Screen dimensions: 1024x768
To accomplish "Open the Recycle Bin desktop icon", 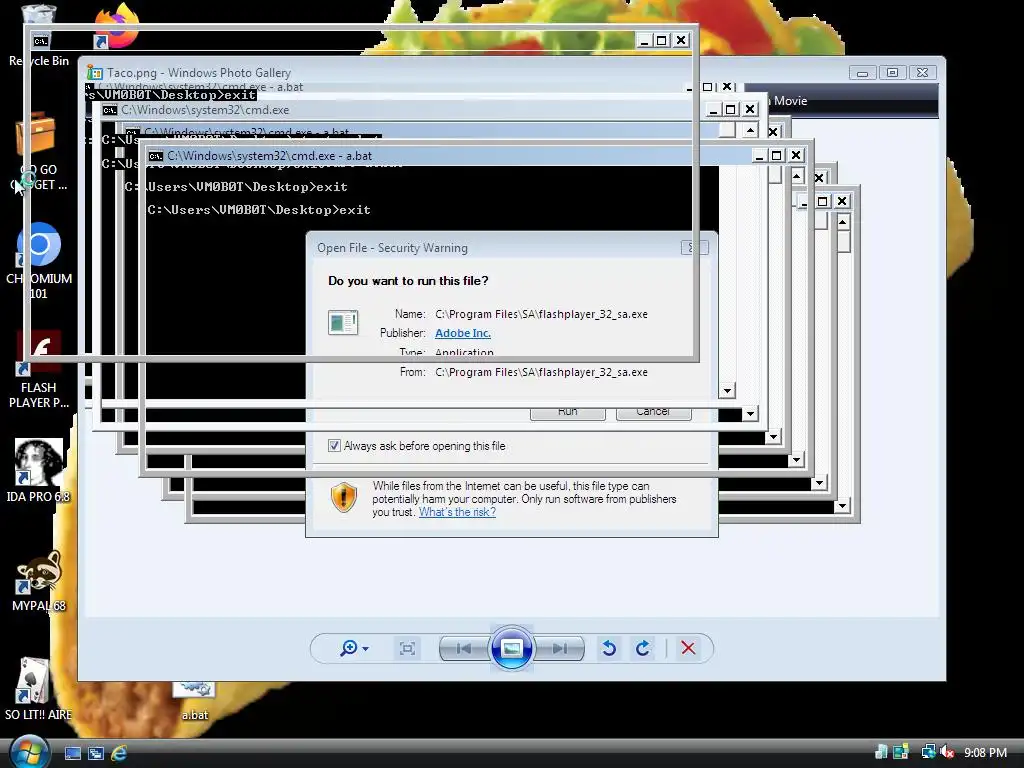I will [x=39, y=36].
